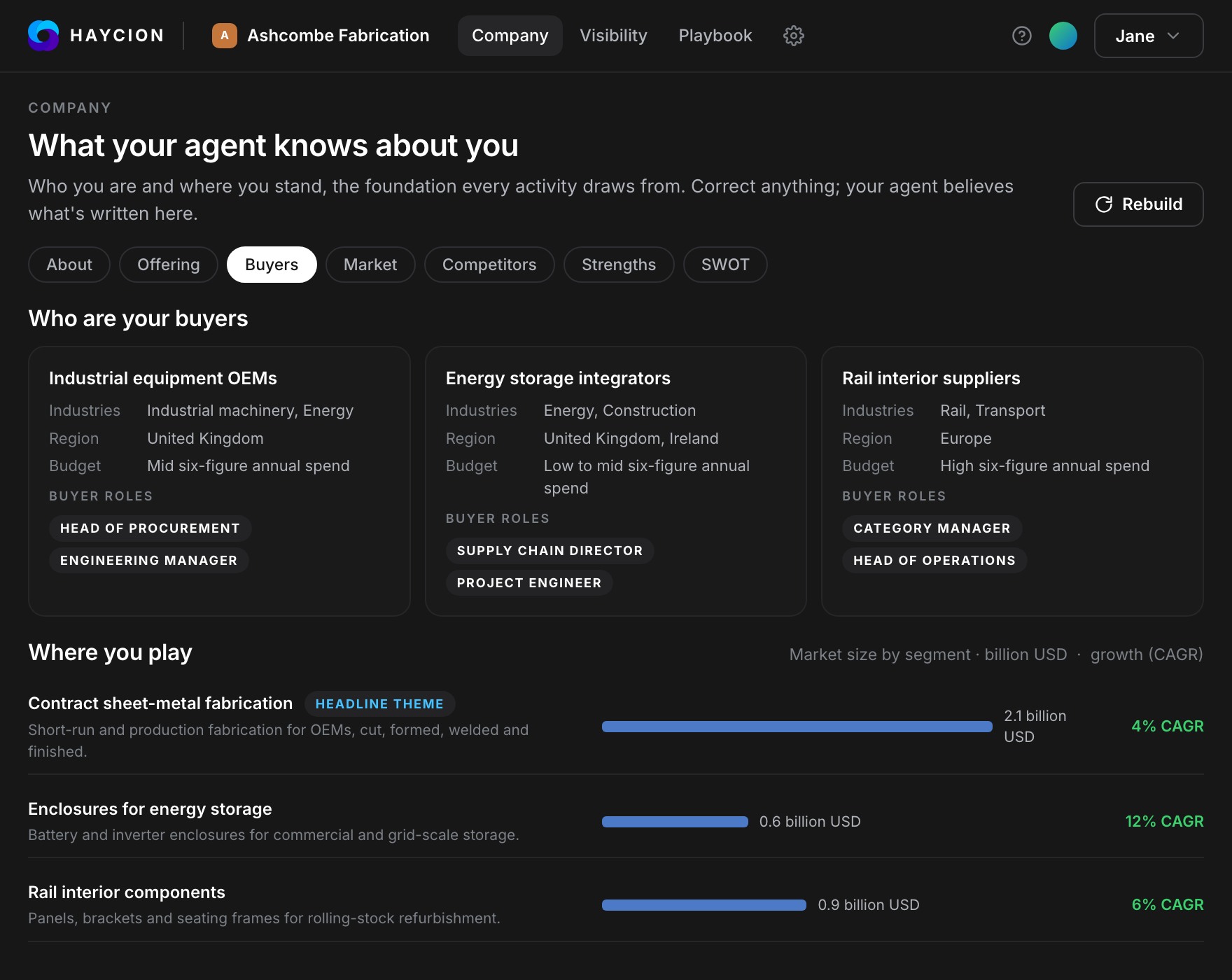Click 'United Kingdom, Ireland' region value
The image size is (1232, 980).
pyautogui.click(x=631, y=439)
